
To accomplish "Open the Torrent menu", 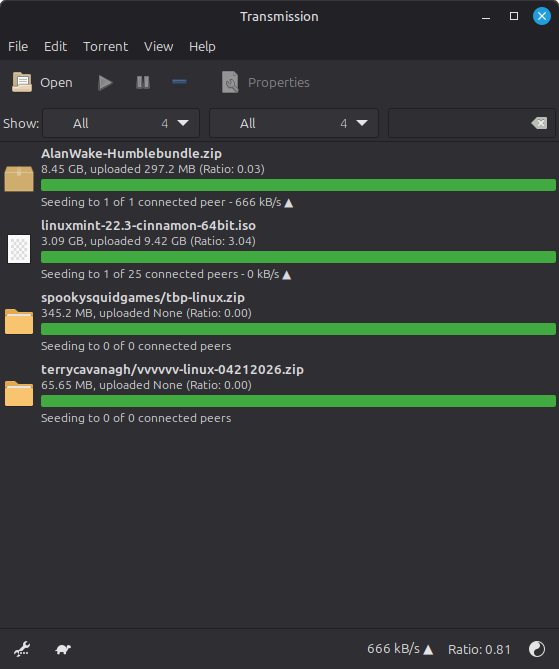I will tap(105, 47).
